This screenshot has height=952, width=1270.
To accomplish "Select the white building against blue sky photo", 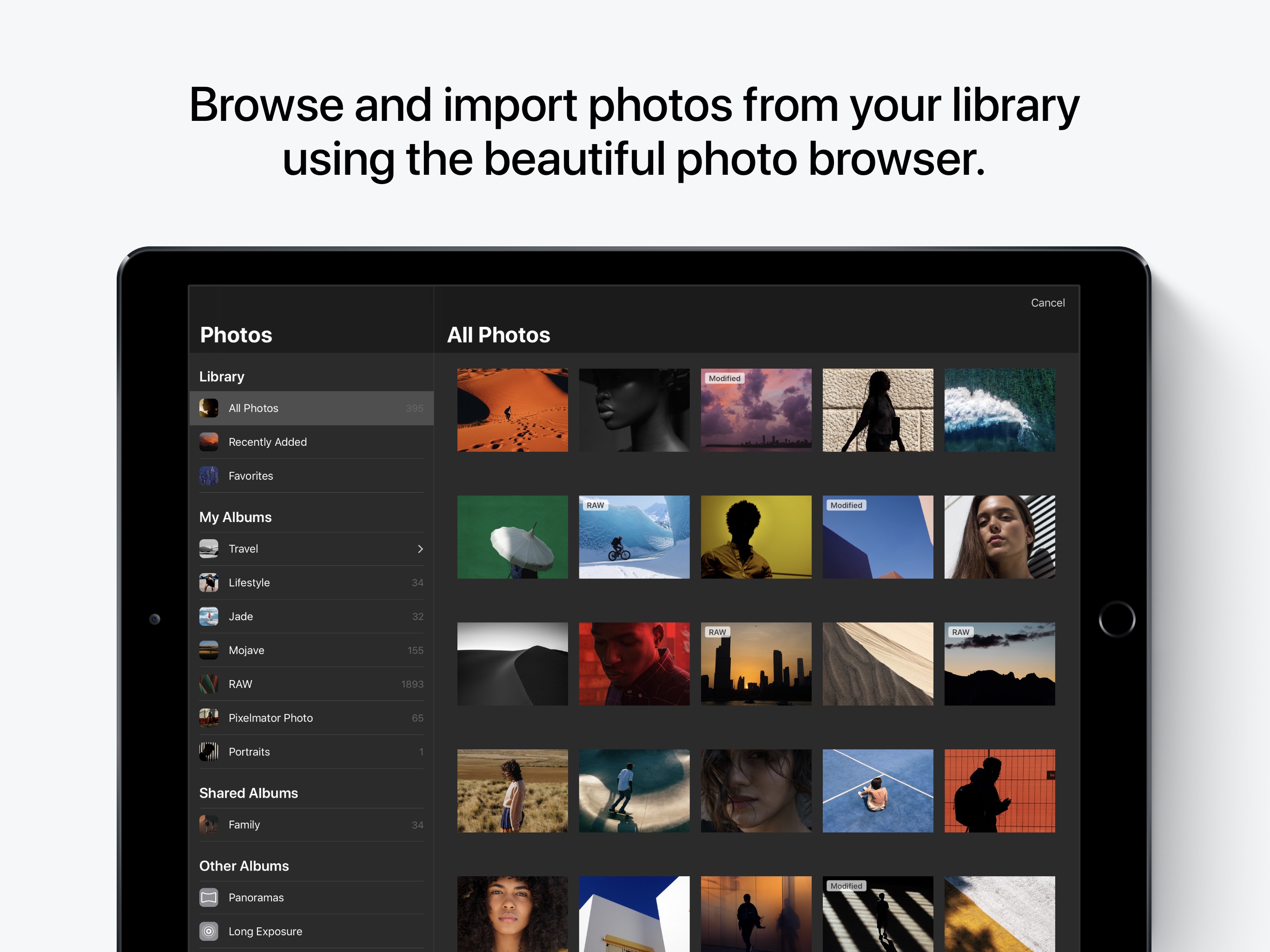I will click(x=634, y=913).
